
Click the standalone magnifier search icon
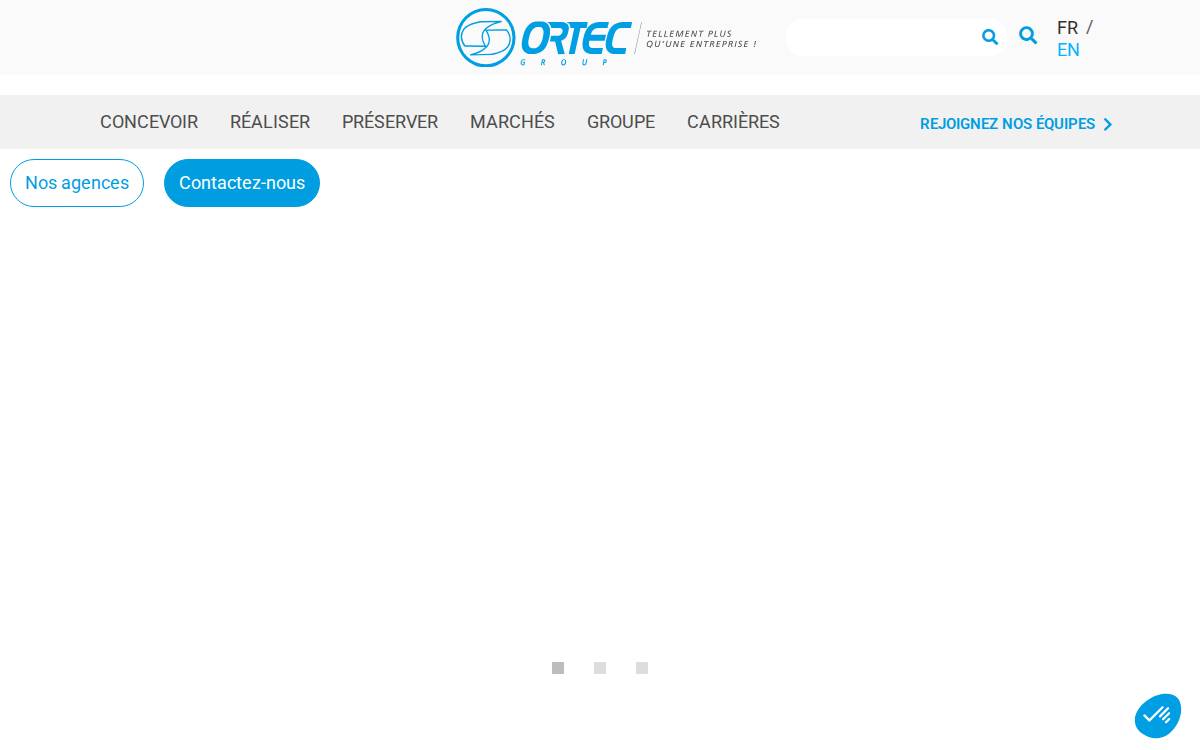1028,36
